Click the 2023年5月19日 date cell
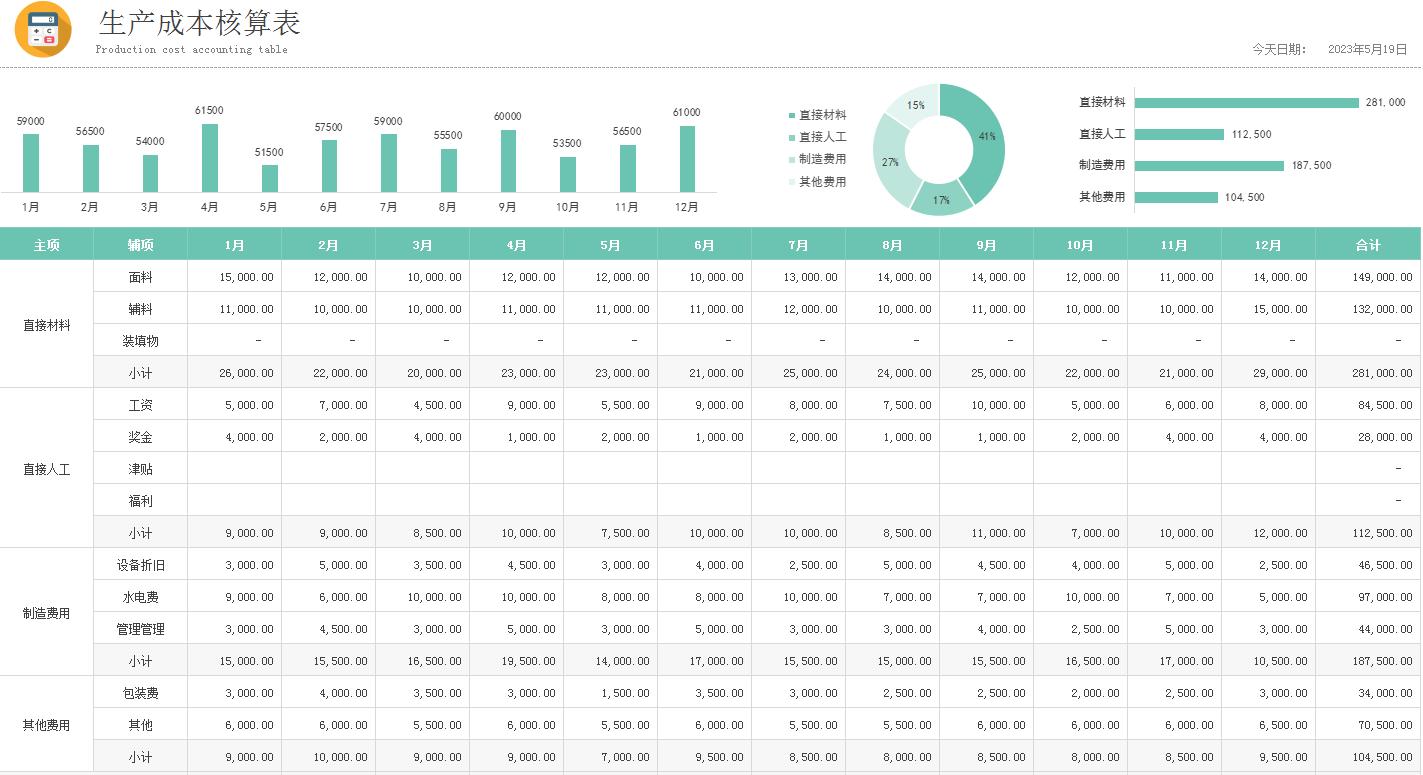 [x=1367, y=49]
